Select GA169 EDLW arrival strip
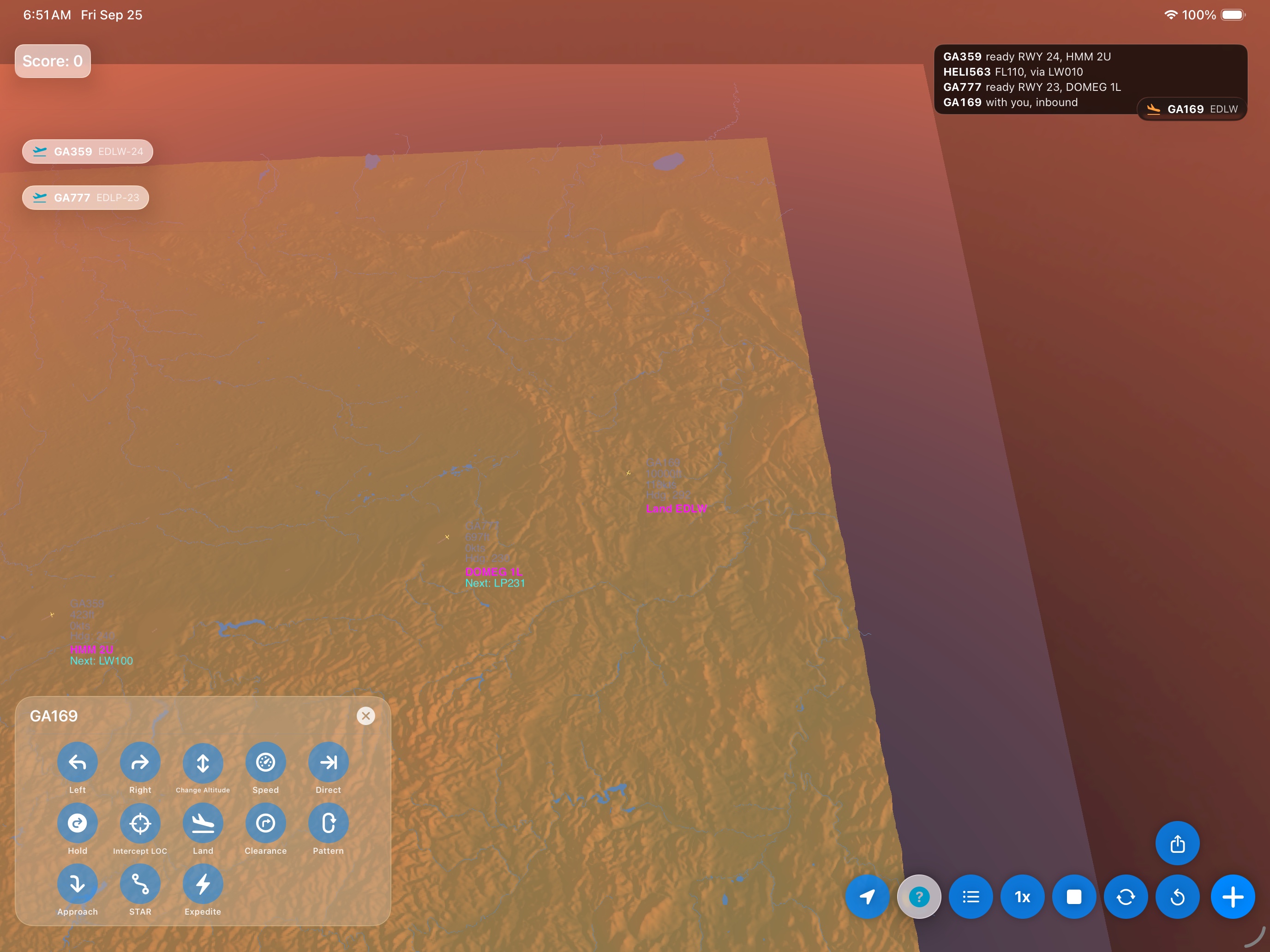This screenshot has width=1270, height=952. (x=1192, y=109)
